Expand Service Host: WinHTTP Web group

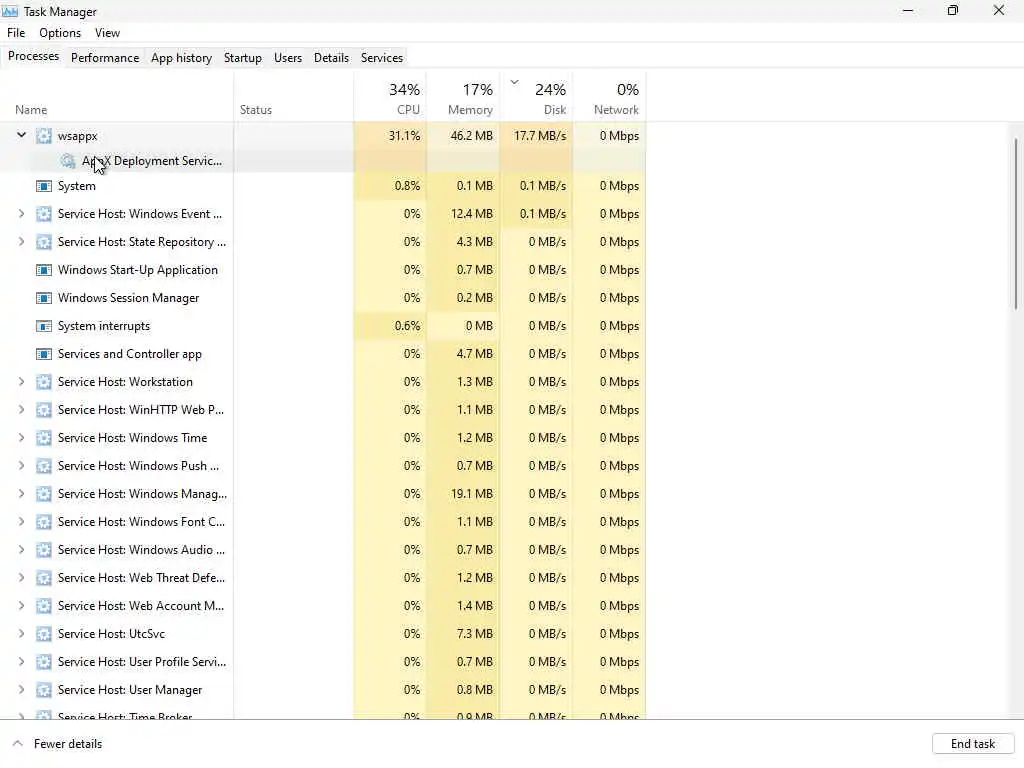pos(21,409)
